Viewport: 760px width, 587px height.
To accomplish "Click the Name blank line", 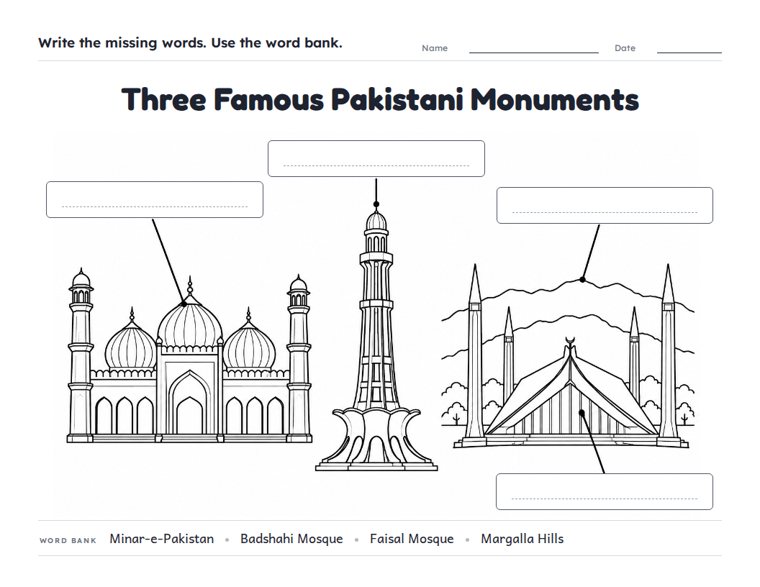I will tap(534, 52).
